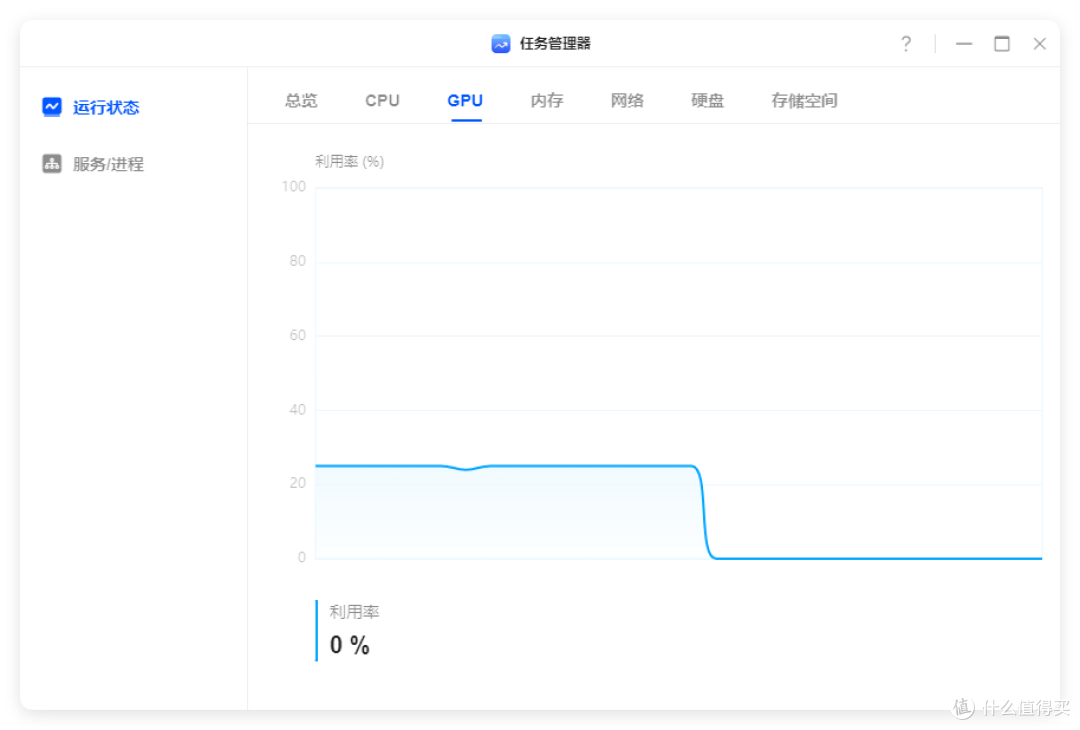Switch to the 网络 tab

tap(627, 101)
